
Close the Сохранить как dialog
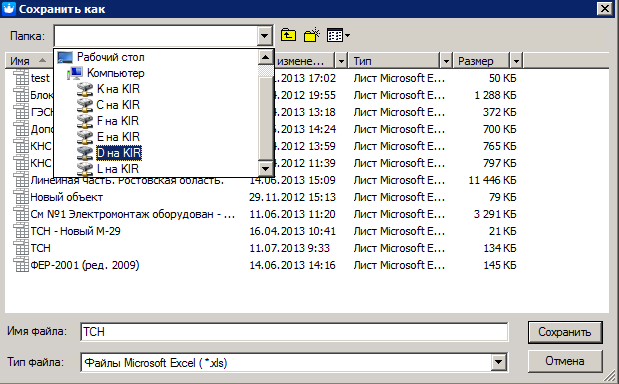pos(604,8)
